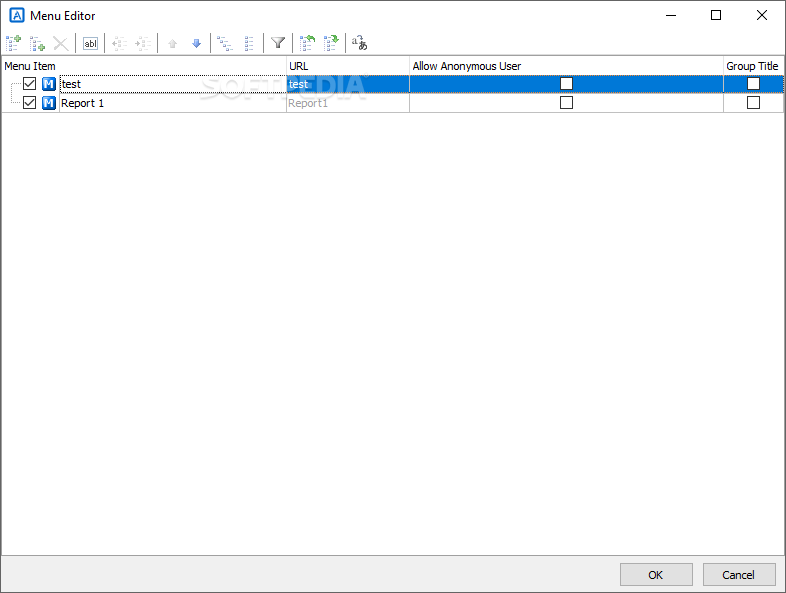Close the Menu Editor window

[761, 16]
